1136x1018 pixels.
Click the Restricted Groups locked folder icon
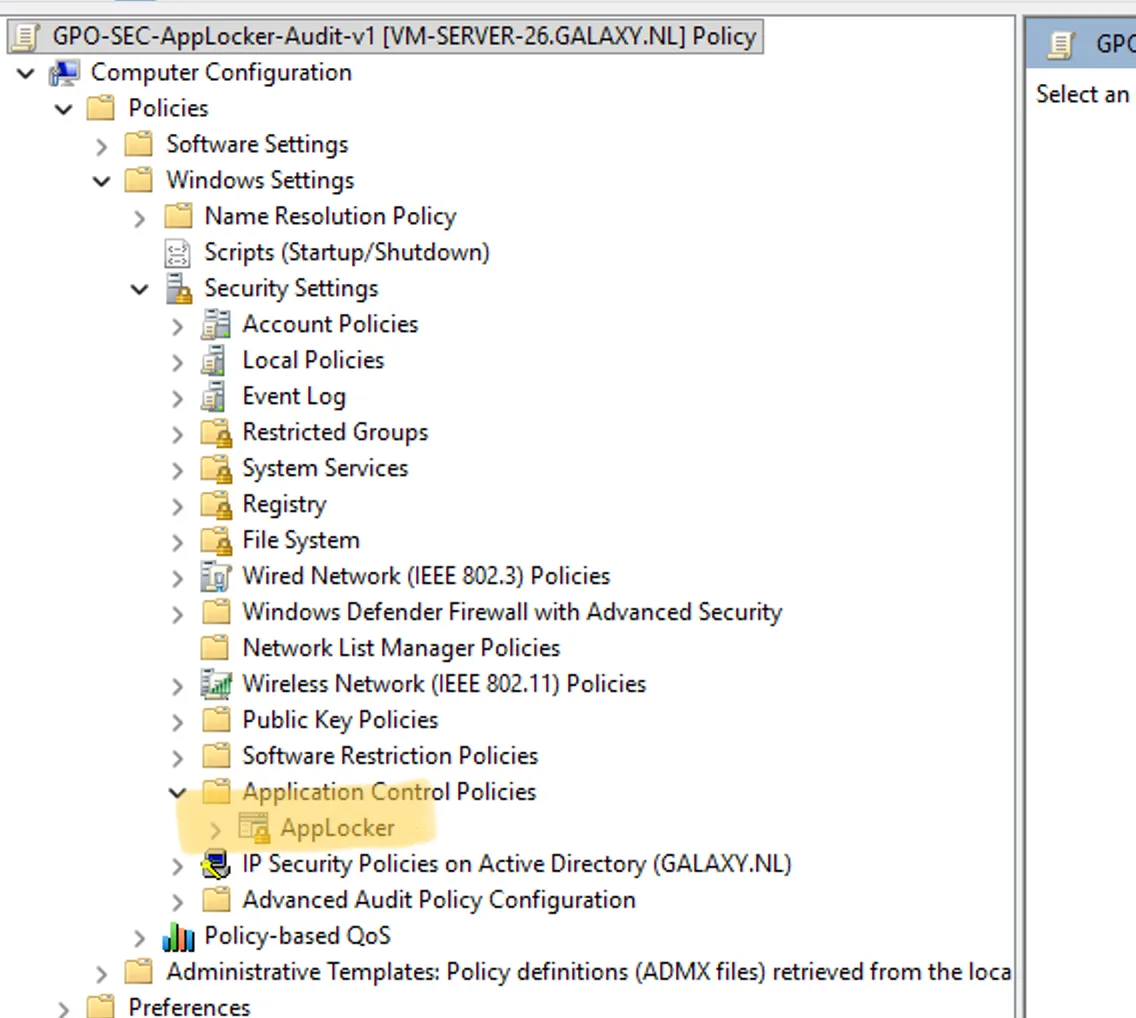click(216, 433)
